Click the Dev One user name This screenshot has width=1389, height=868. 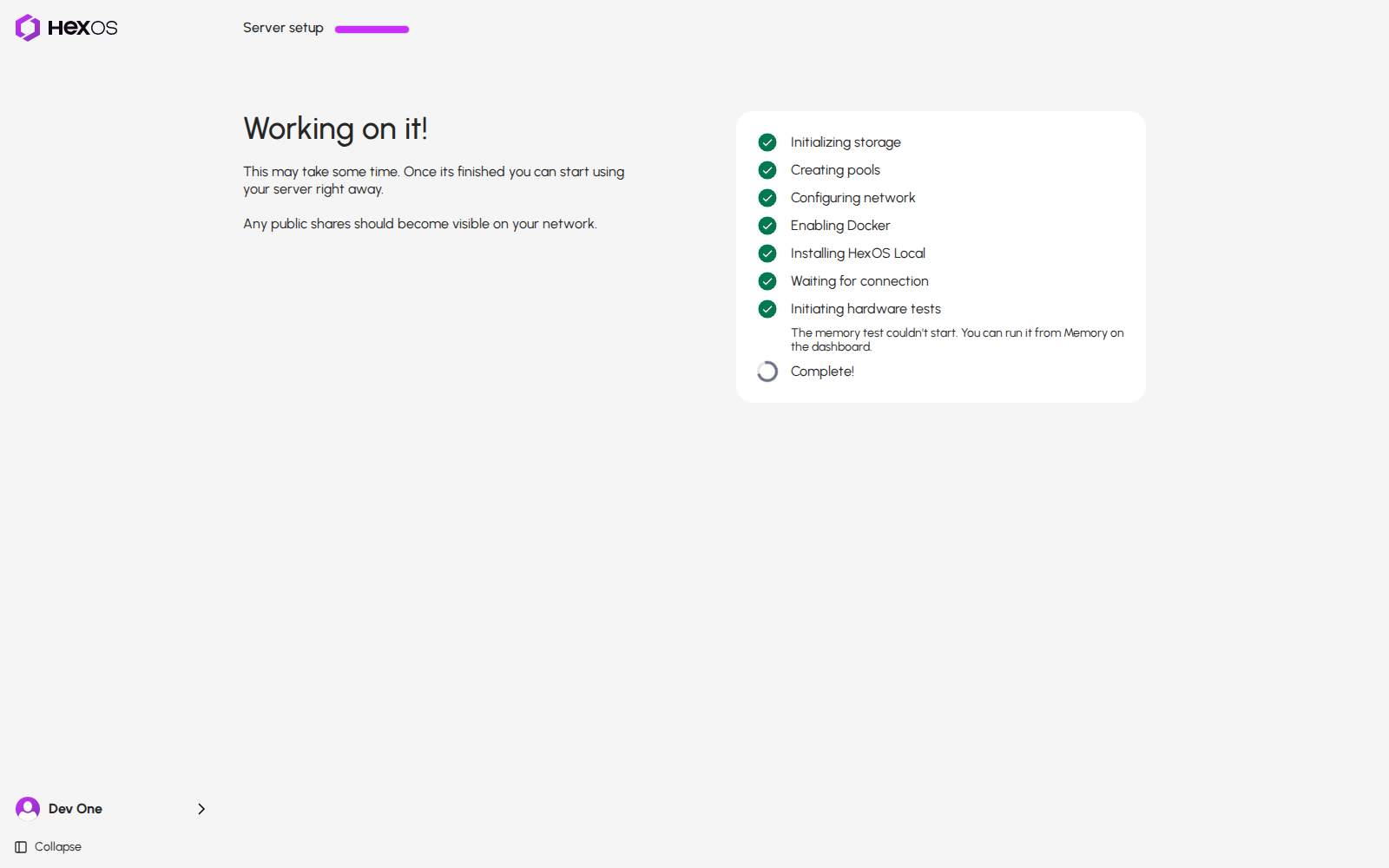[76, 809]
